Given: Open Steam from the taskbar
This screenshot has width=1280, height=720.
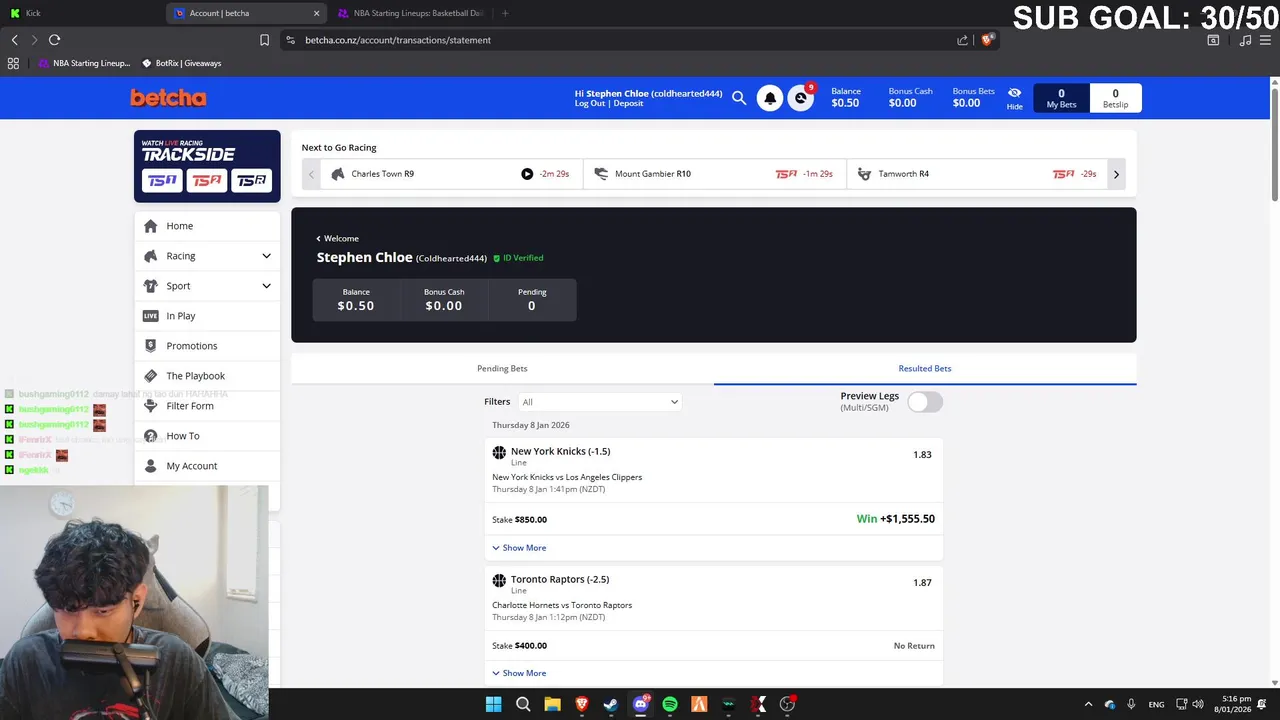Looking at the screenshot, I should [x=611, y=704].
